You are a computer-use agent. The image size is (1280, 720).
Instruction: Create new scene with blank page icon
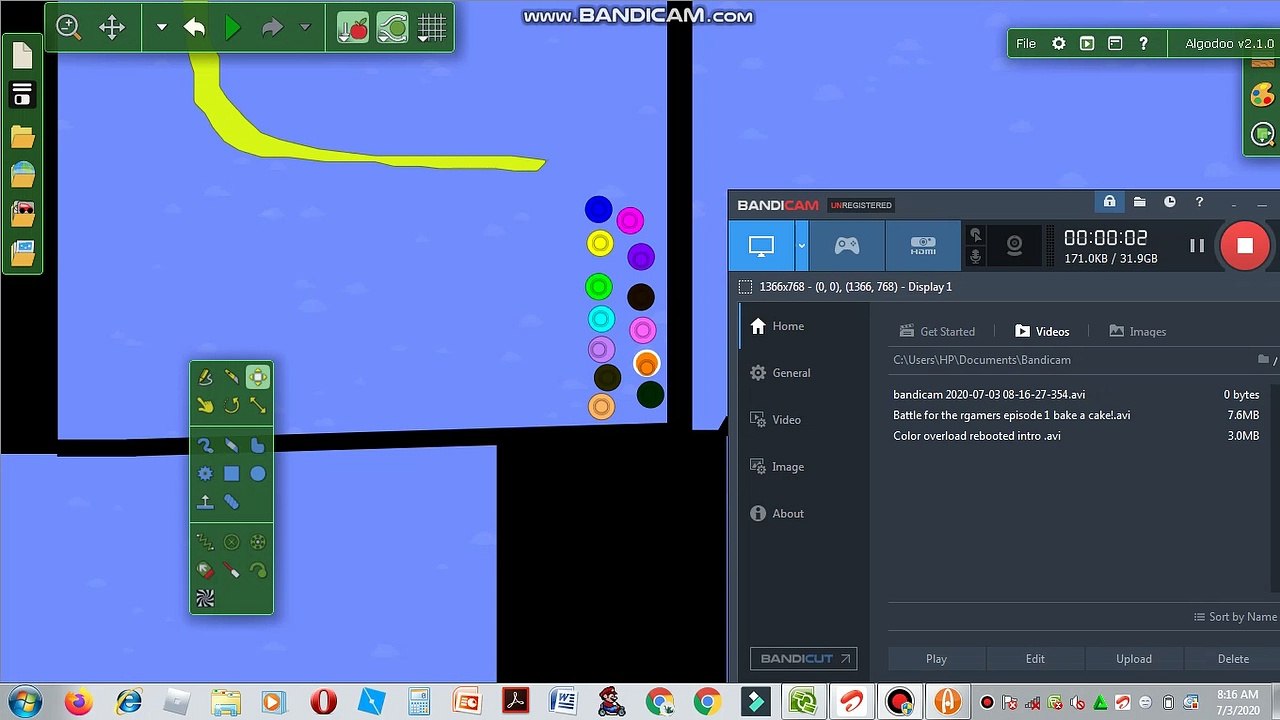coord(22,56)
